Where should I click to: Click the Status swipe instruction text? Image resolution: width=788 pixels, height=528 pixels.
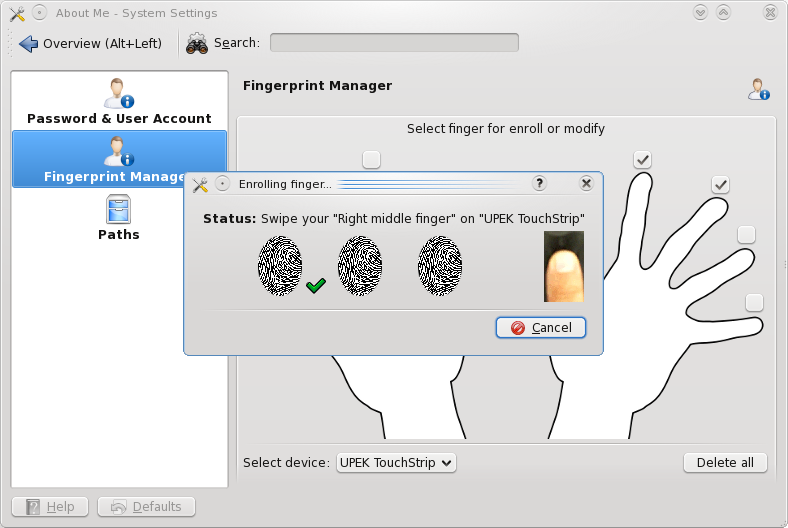point(393,219)
